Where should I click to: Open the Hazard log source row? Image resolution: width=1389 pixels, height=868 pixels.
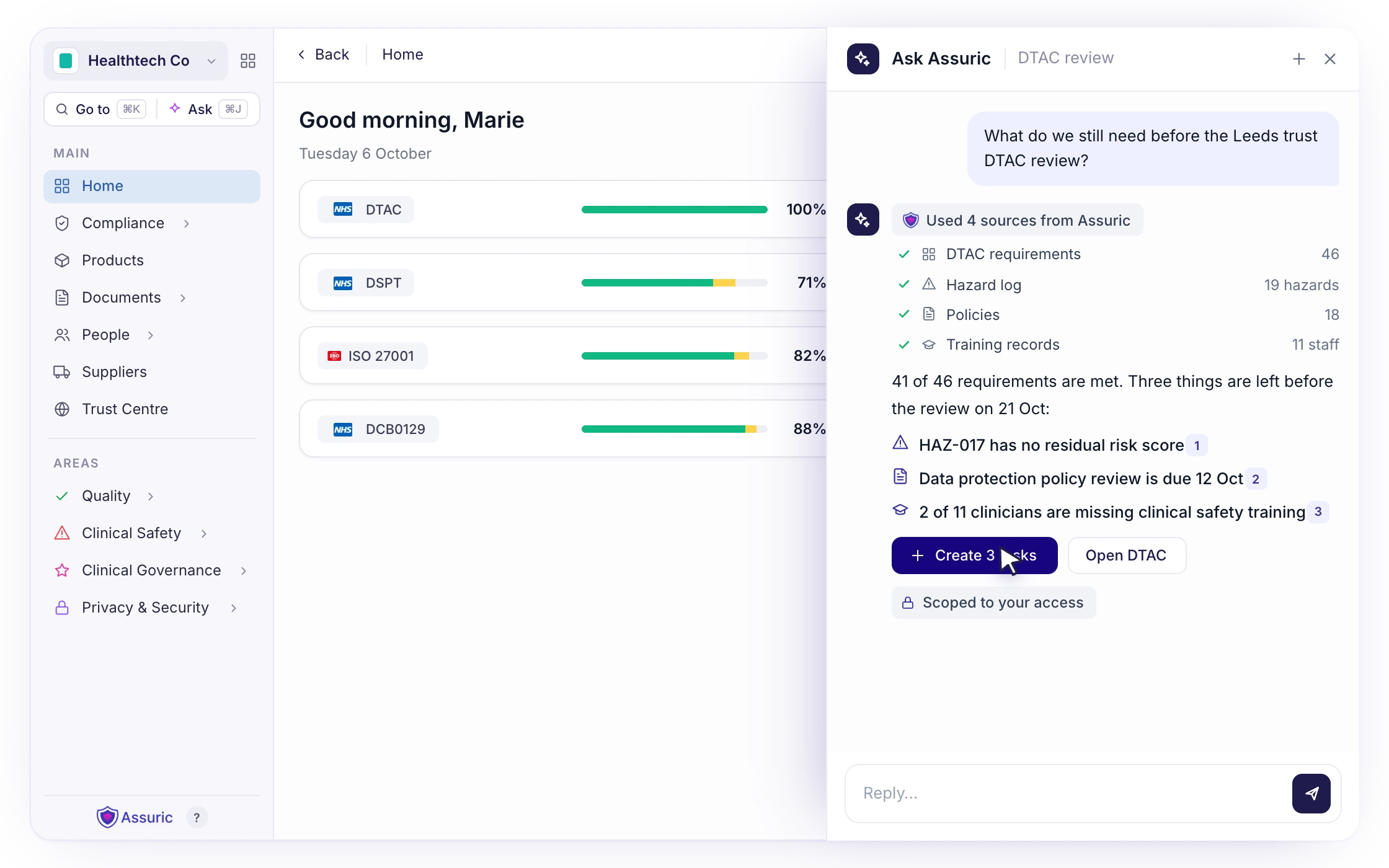pos(1118,285)
